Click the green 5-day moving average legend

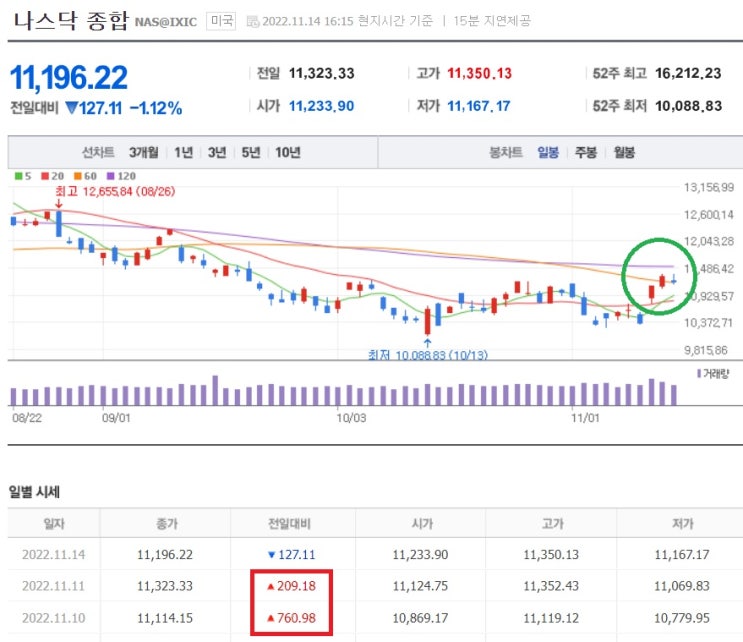22,176
